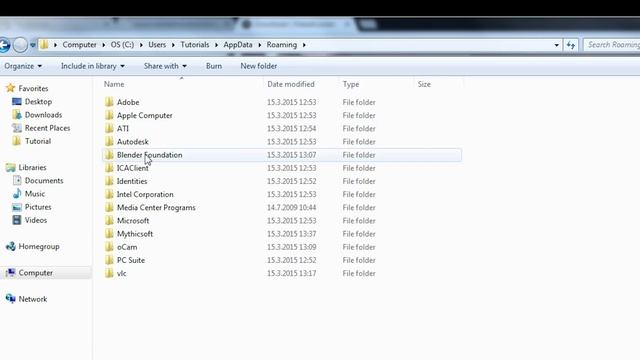Open the recent pages dropdown arrow
The height and width of the screenshot is (360, 640).
point(33,45)
